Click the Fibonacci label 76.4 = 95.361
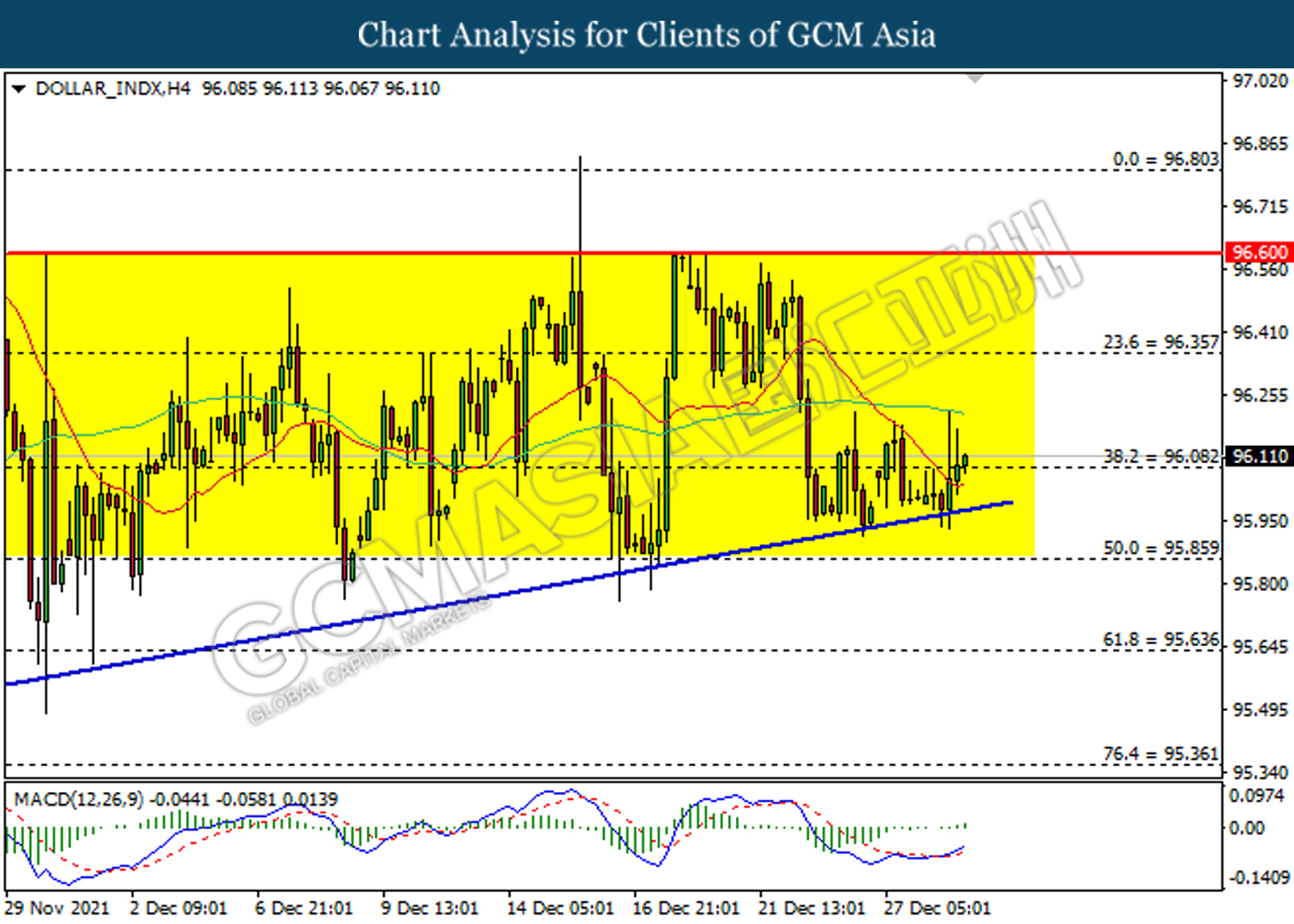Image resolution: width=1294 pixels, height=924 pixels. click(1161, 753)
